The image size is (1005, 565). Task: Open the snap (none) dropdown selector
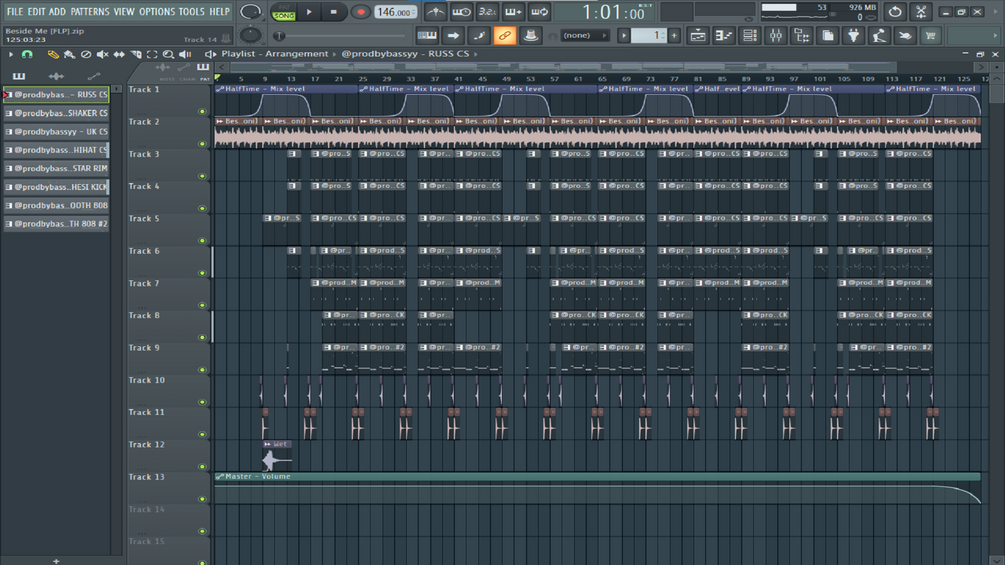(x=585, y=35)
